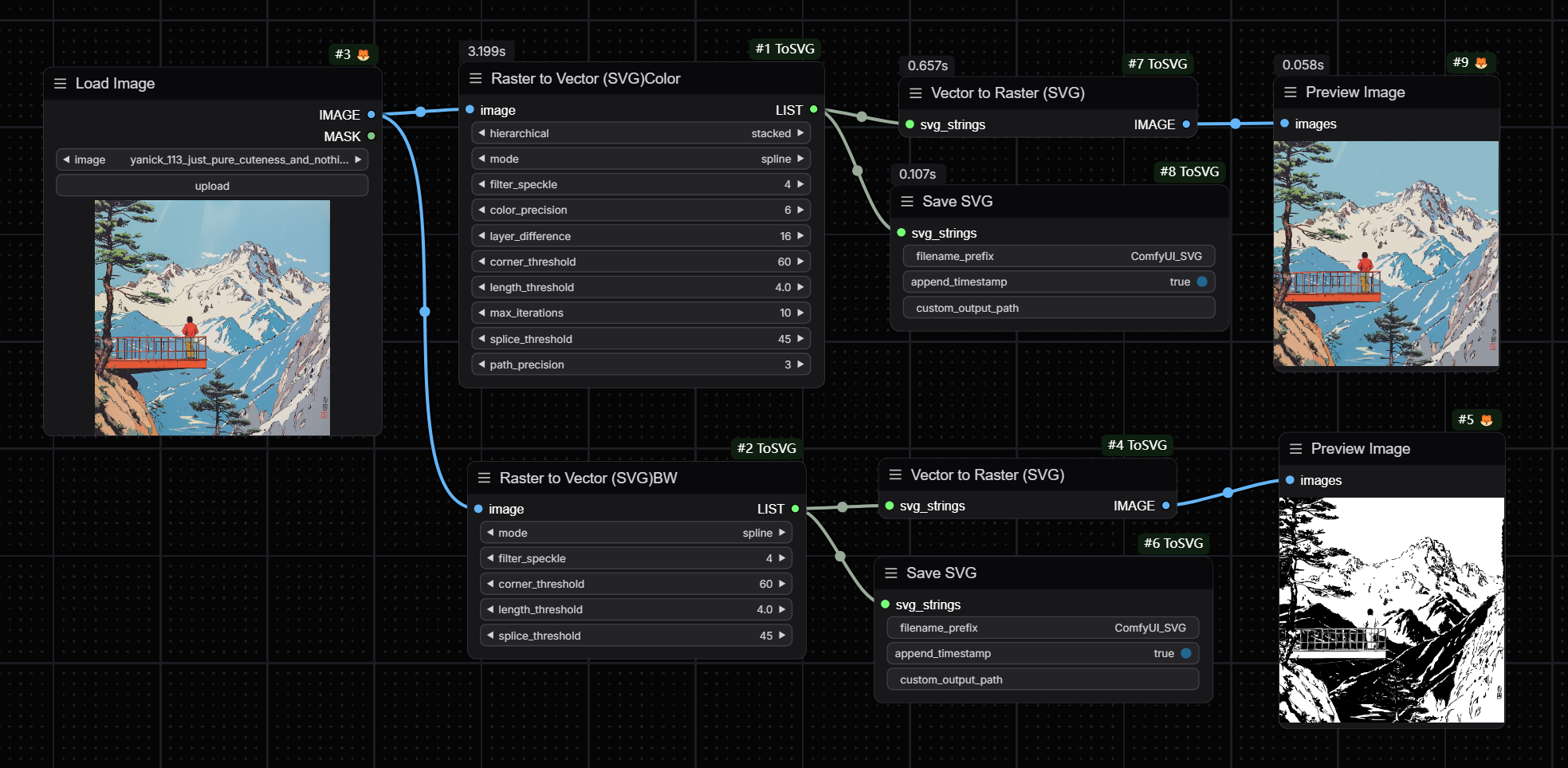
Task: Click the 0.657s execution time label
Action: point(927,65)
